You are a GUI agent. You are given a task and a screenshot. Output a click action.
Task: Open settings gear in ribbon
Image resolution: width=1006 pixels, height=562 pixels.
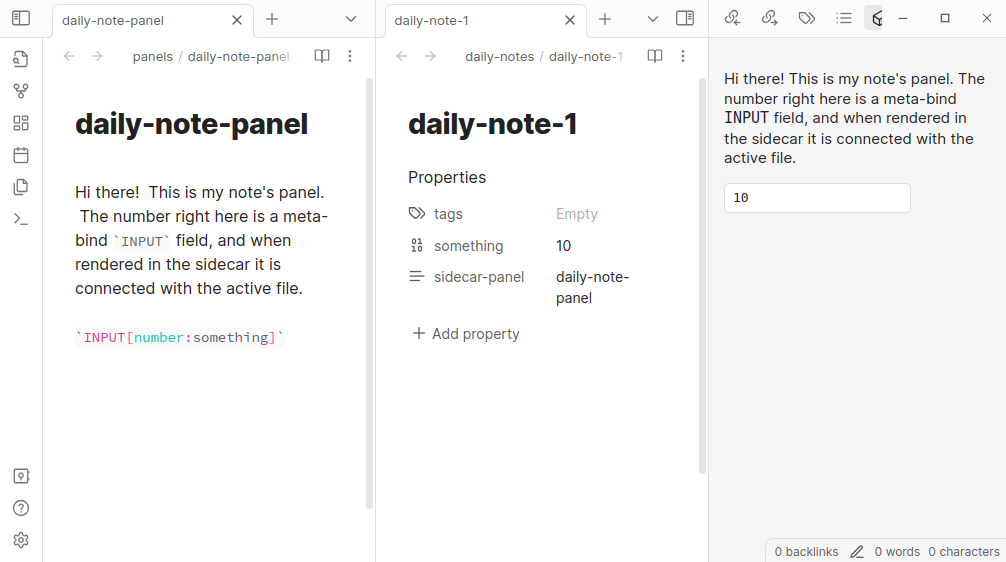point(21,540)
